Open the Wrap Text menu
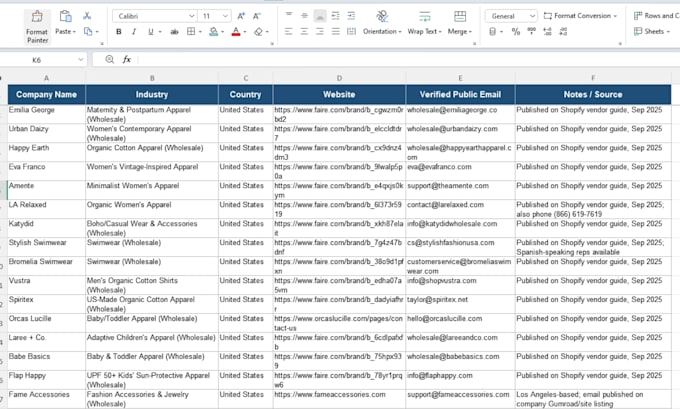 click(x=425, y=32)
